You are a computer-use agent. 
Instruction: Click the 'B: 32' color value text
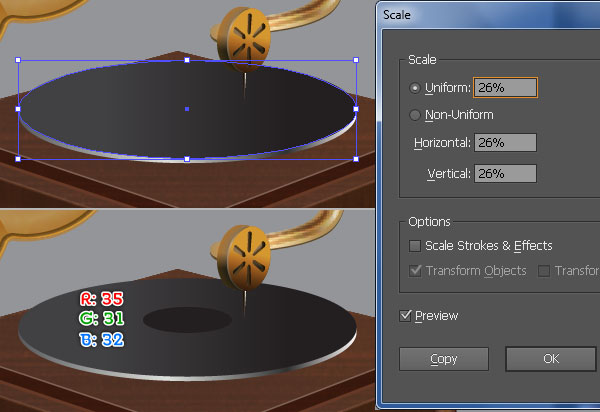(102, 340)
